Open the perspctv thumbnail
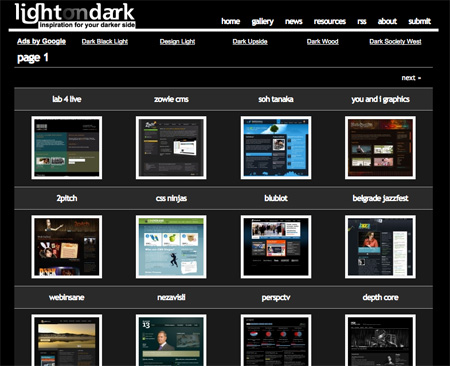 (276, 340)
